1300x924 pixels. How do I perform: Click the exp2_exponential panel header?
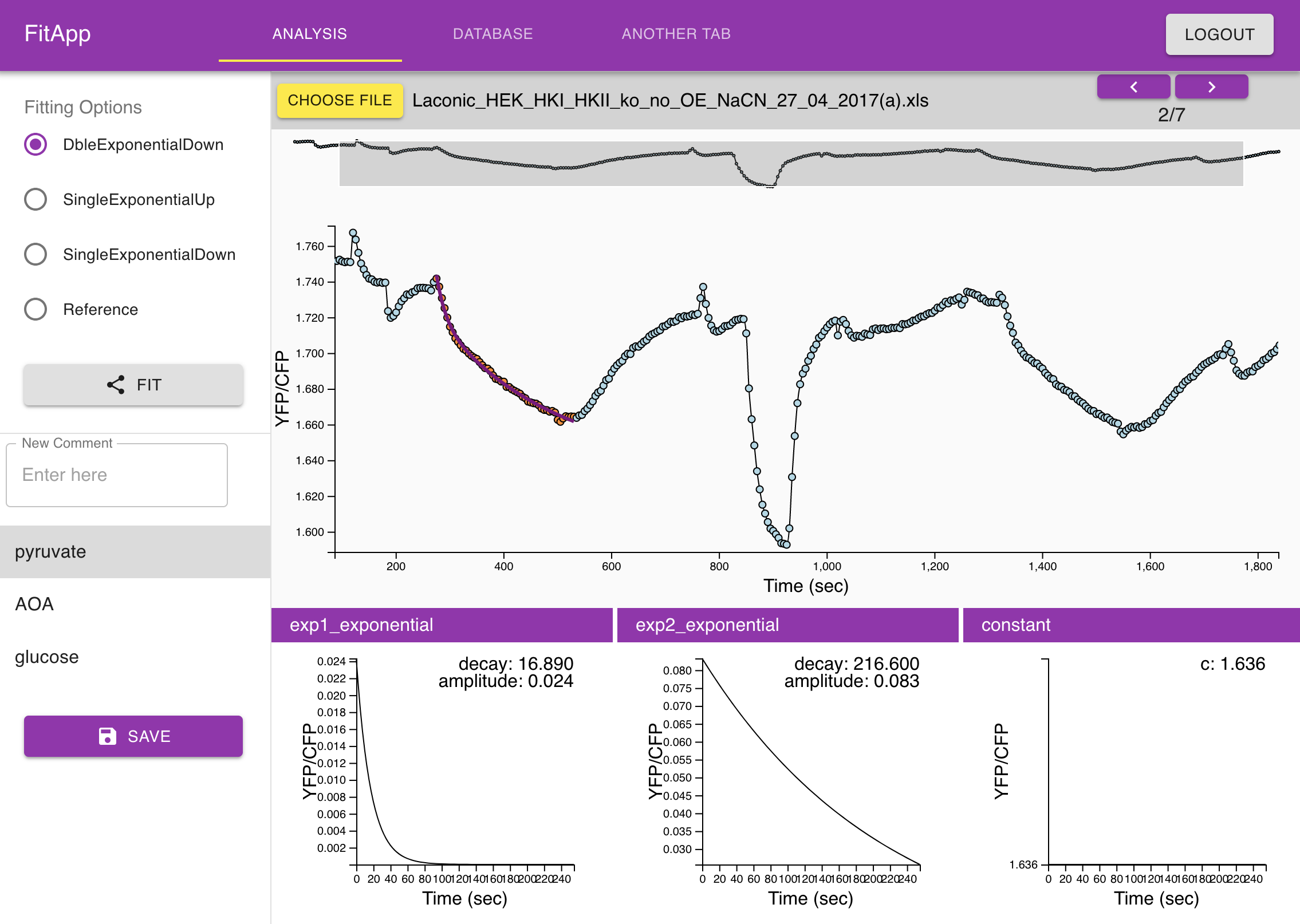point(787,625)
